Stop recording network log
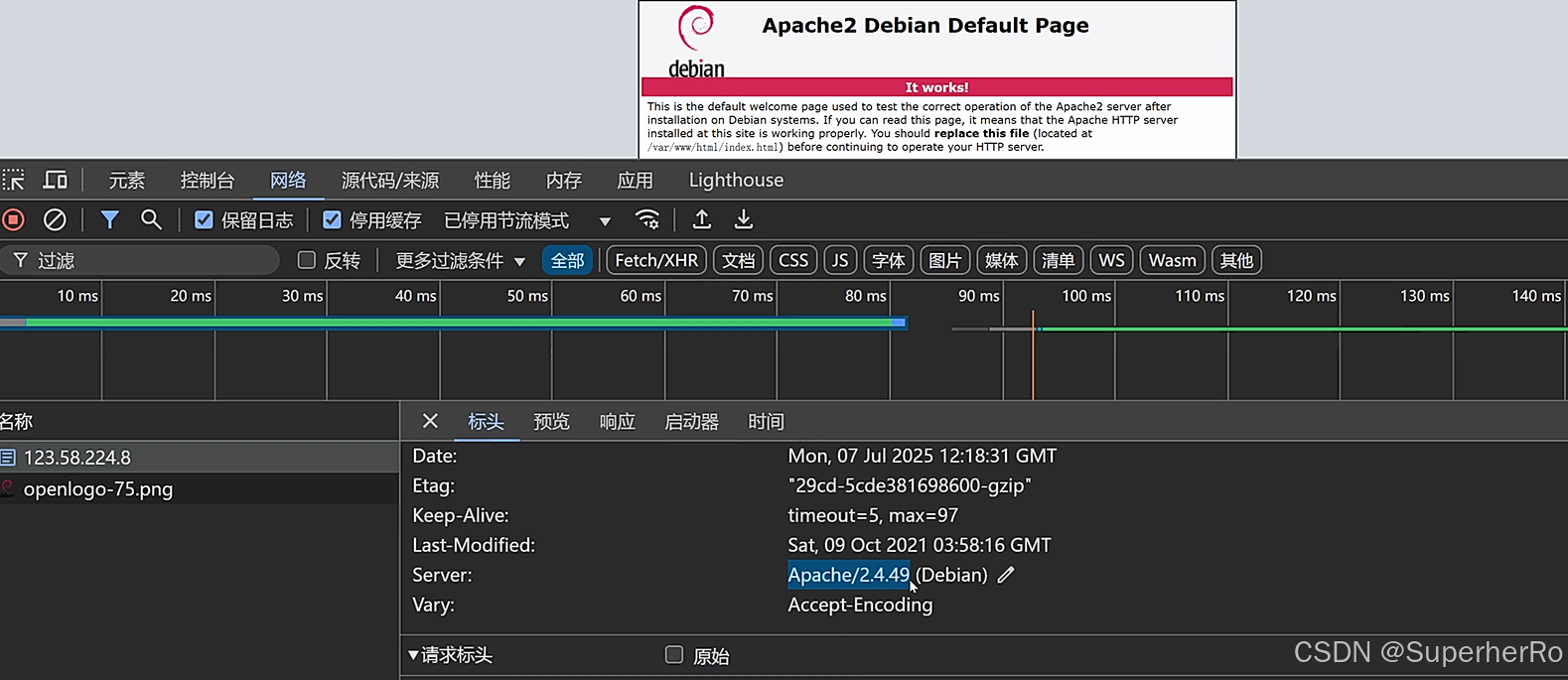 tap(13, 219)
